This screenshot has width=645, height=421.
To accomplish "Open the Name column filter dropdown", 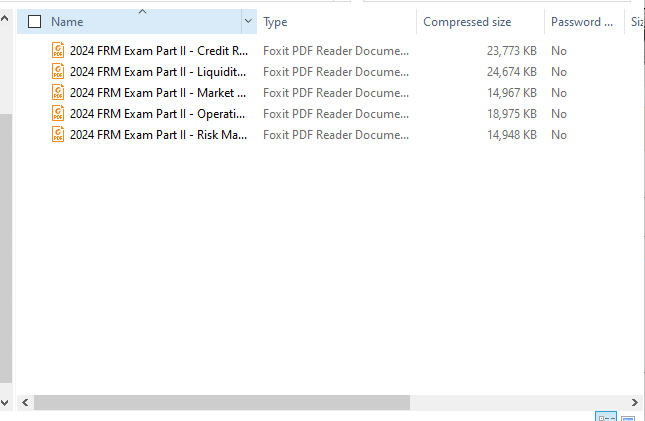I will [x=248, y=22].
